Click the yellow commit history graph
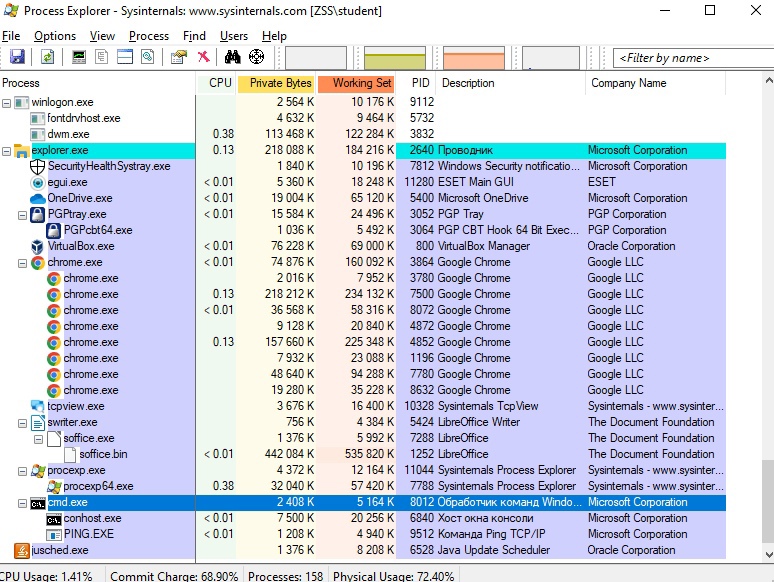Screen dimensions: 774x582 click(x=395, y=58)
